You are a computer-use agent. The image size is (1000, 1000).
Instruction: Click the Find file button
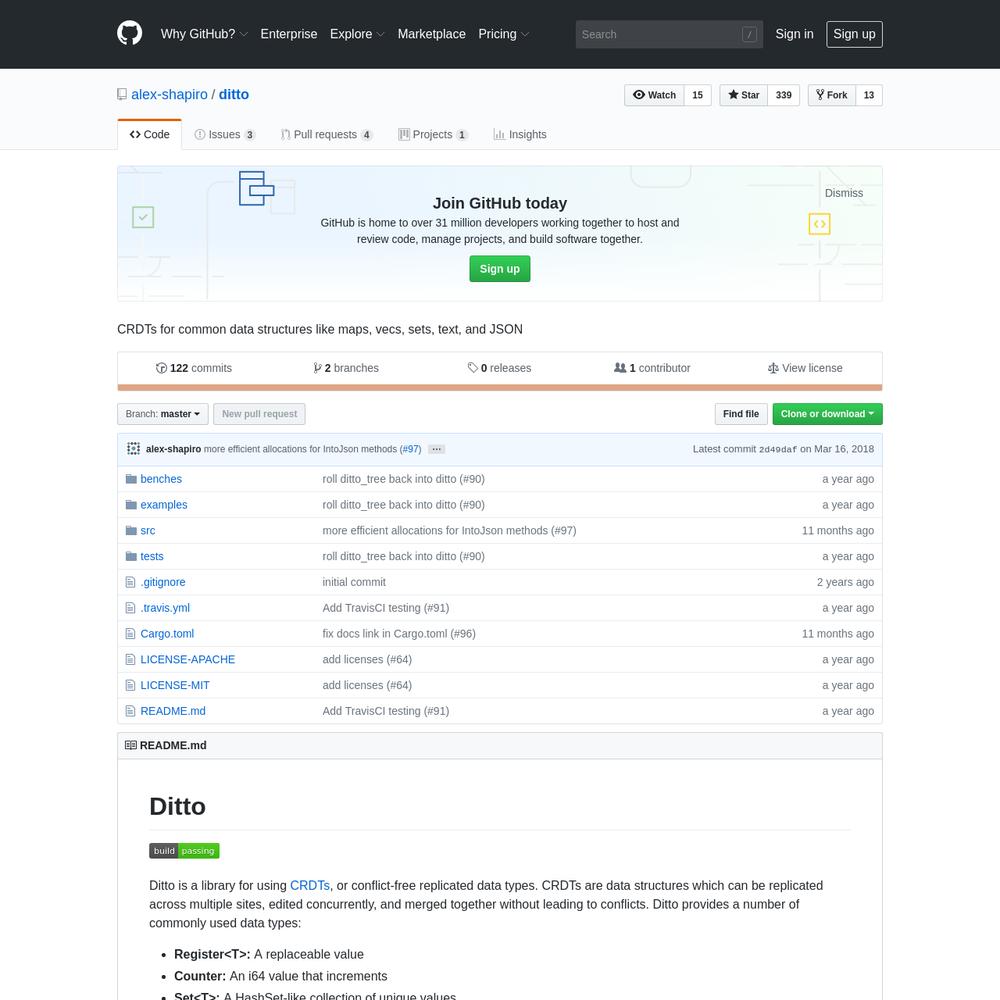740,414
